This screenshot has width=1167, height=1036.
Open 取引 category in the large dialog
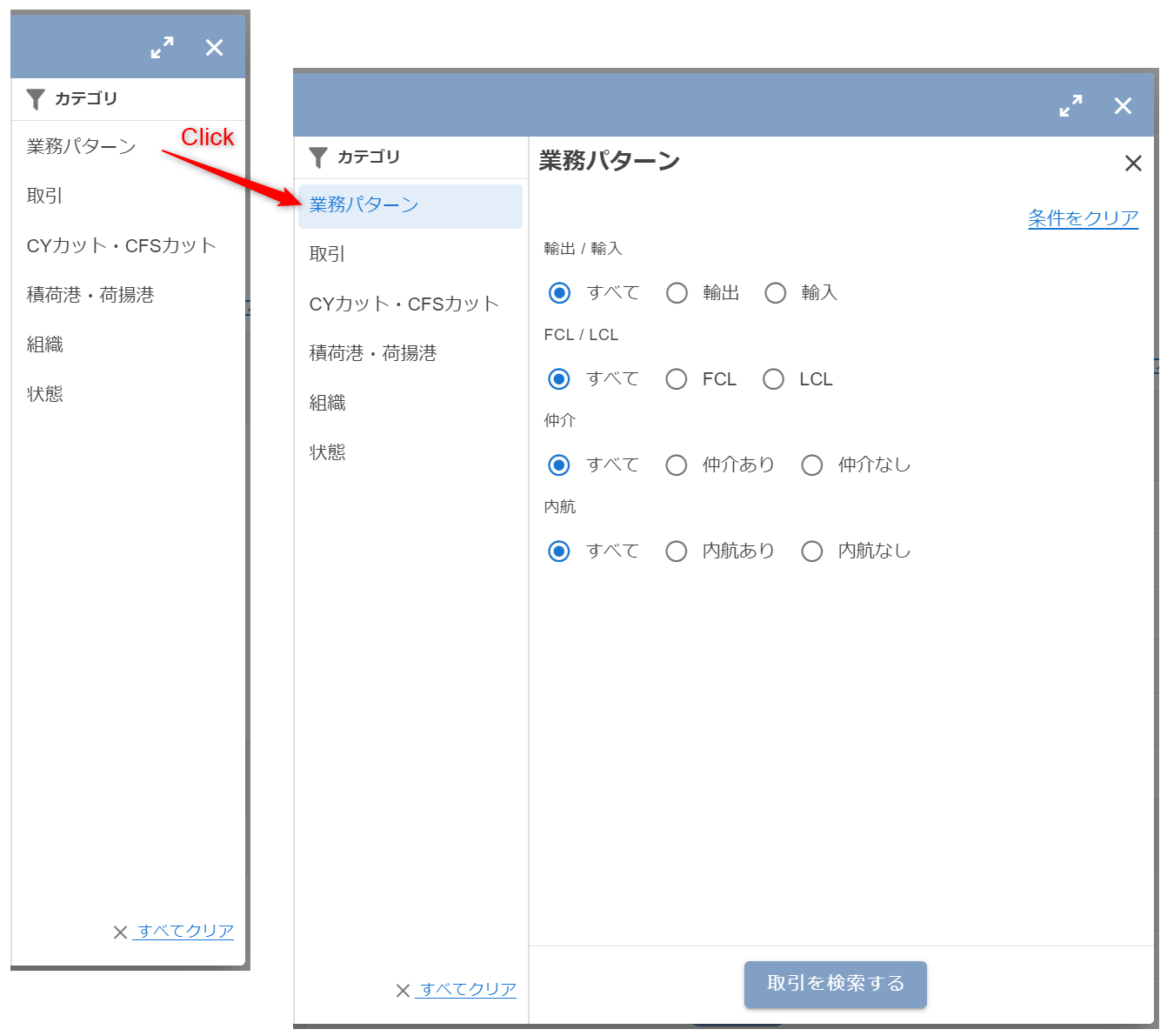point(328,254)
